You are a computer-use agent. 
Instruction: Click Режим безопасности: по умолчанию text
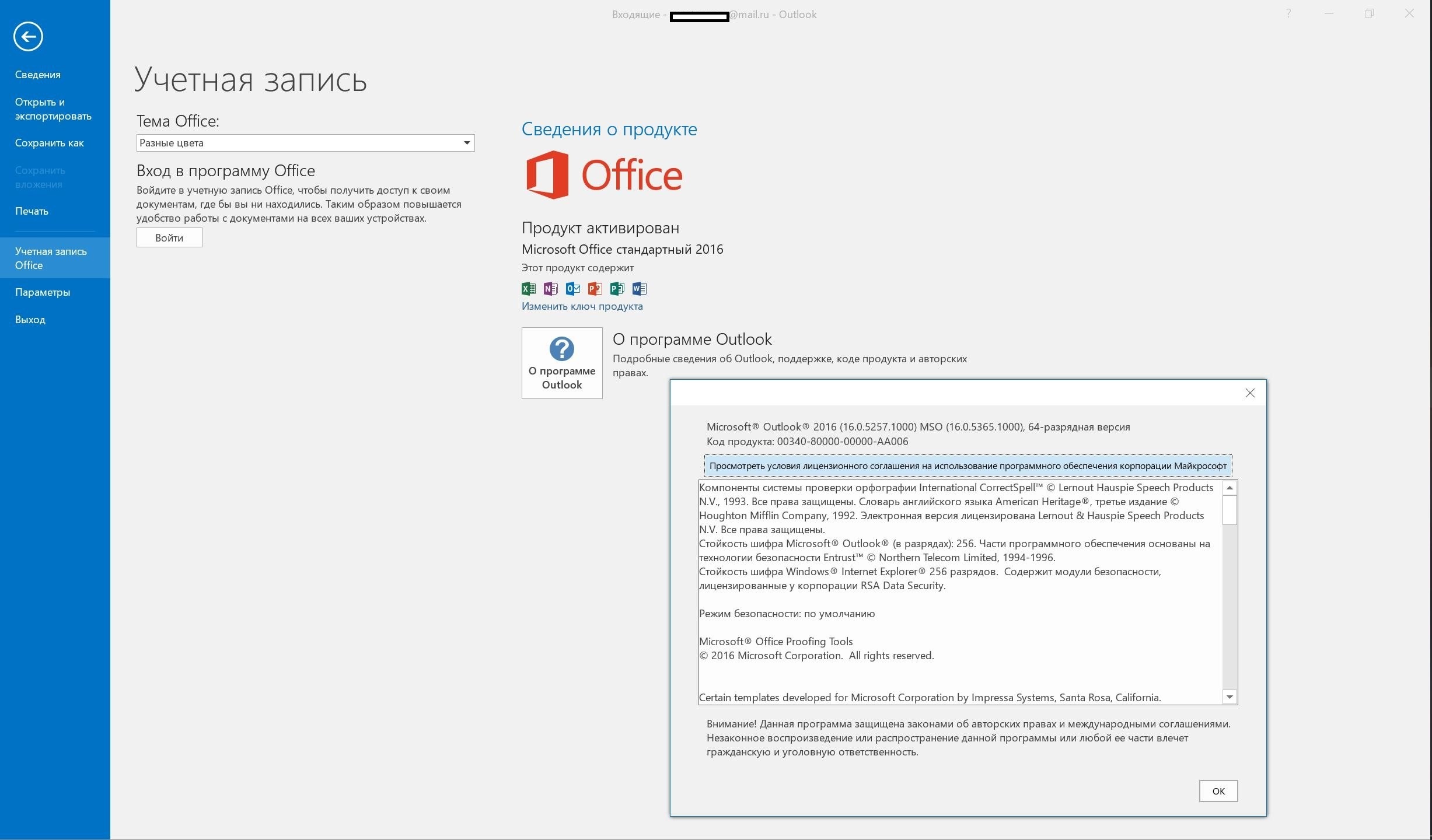(787, 614)
